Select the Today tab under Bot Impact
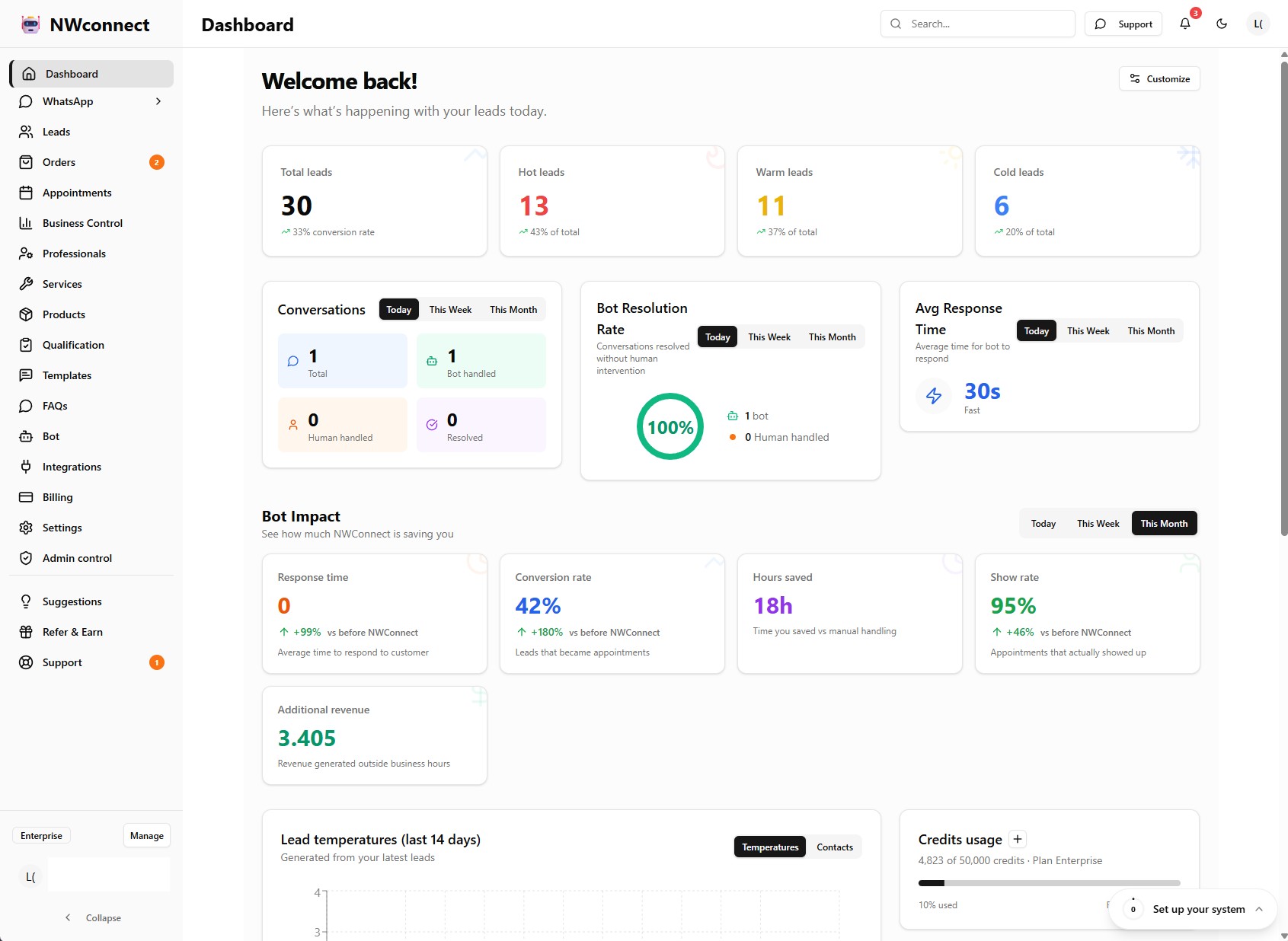This screenshot has height=941, width=1288. point(1043,523)
